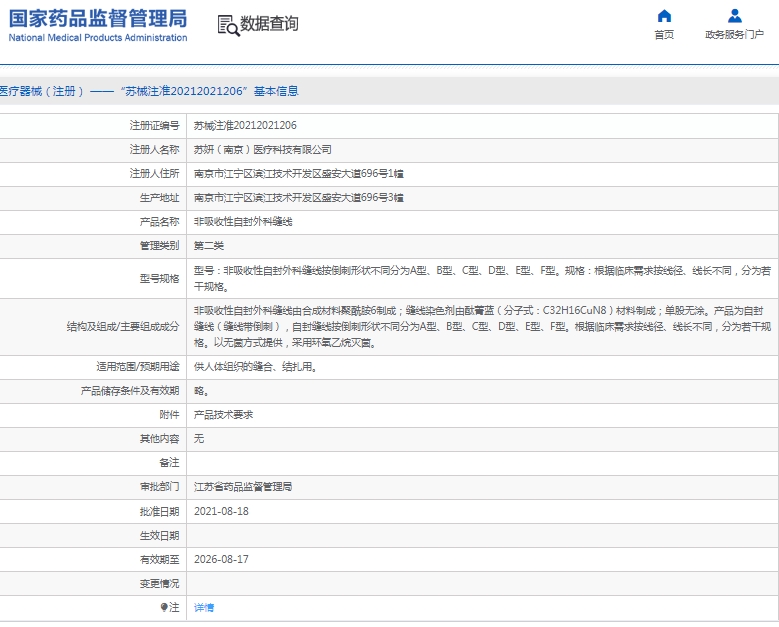Click the 审批部门 row label

pyautogui.click(x=159, y=486)
